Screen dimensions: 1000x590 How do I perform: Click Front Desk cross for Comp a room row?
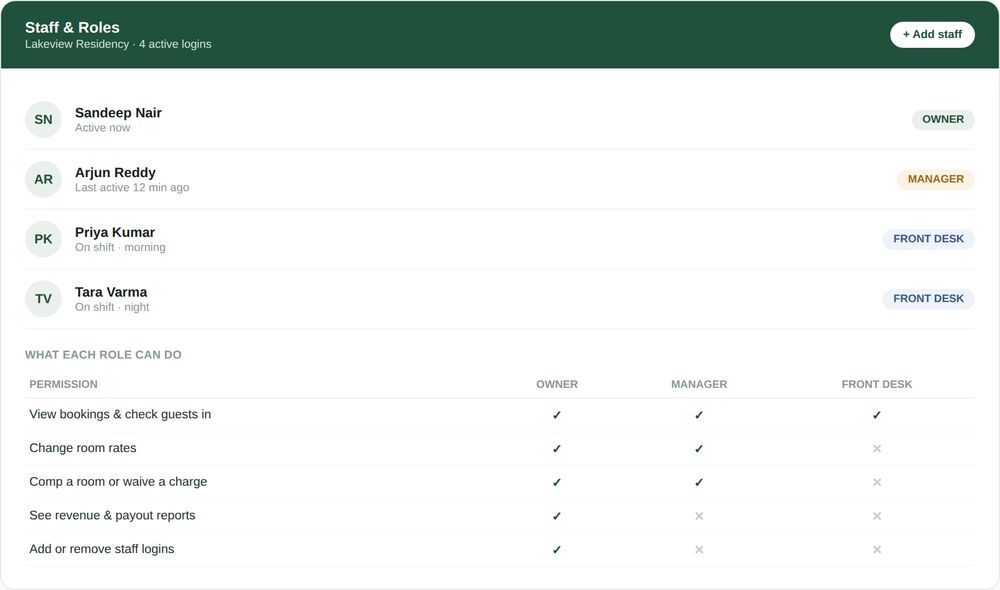[877, 483]
